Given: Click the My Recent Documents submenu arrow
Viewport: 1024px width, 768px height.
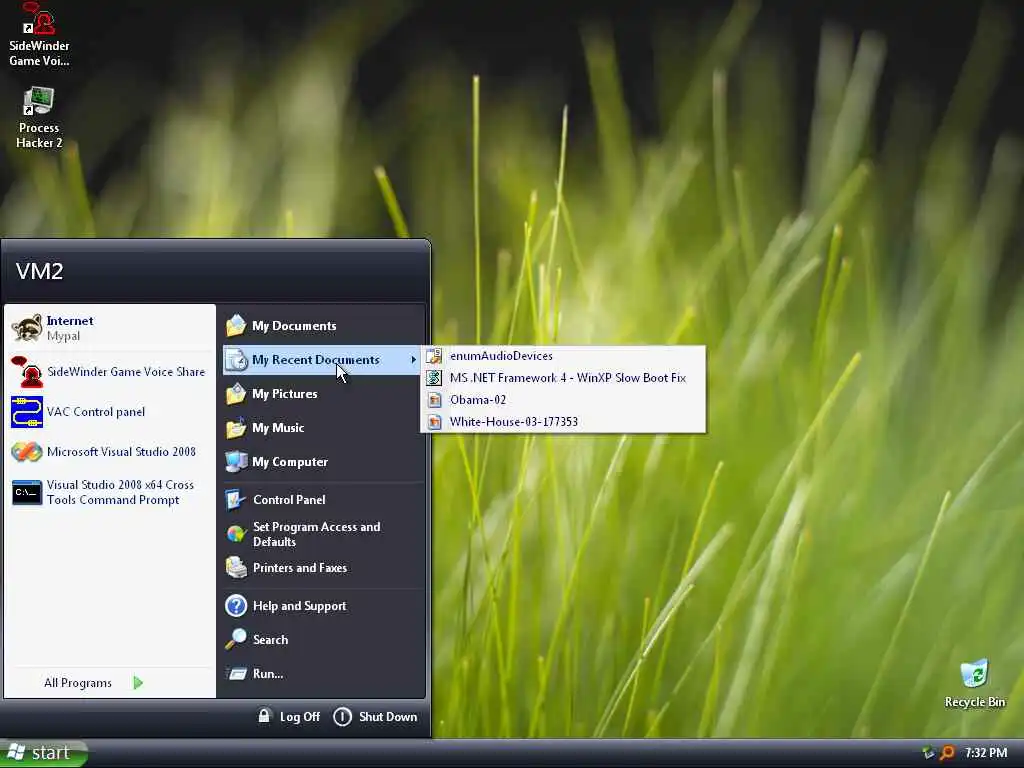Looking at the screenshot, I should pos(413,360).
